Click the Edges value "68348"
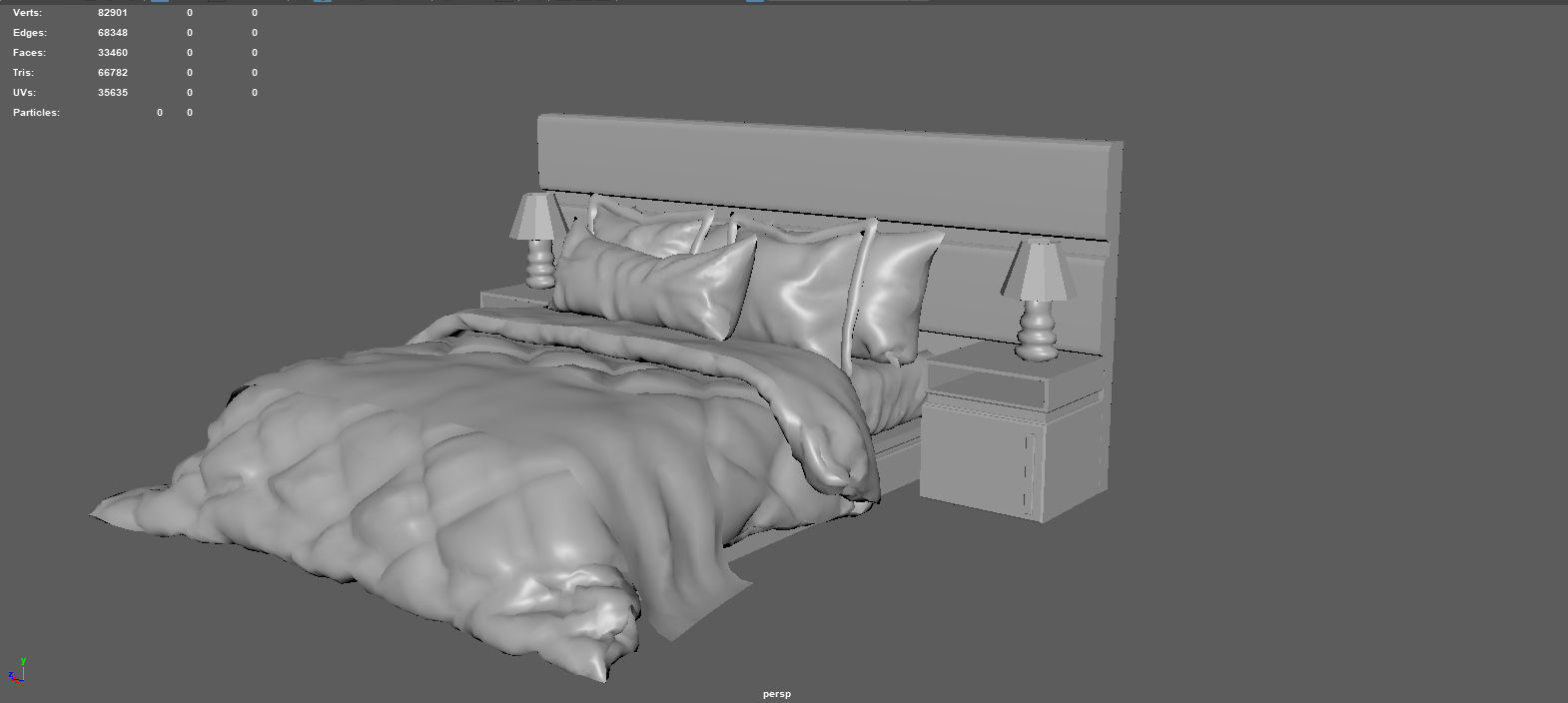The height and width of the screenshot is (703, 1568). (x=113, y=33)
